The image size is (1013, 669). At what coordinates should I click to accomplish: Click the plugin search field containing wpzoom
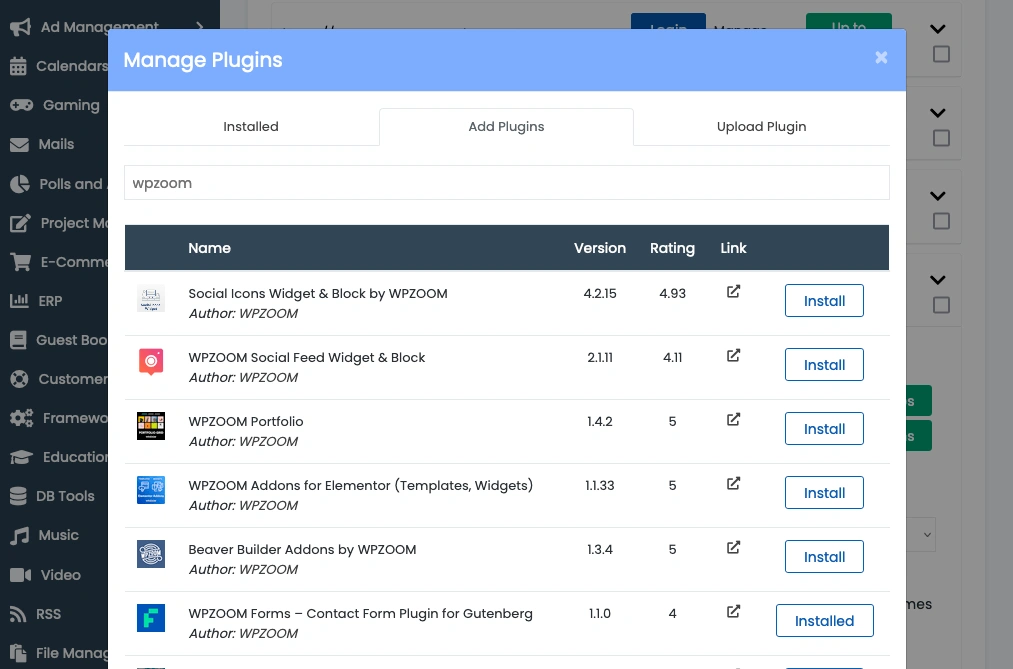tap(506, 183)
